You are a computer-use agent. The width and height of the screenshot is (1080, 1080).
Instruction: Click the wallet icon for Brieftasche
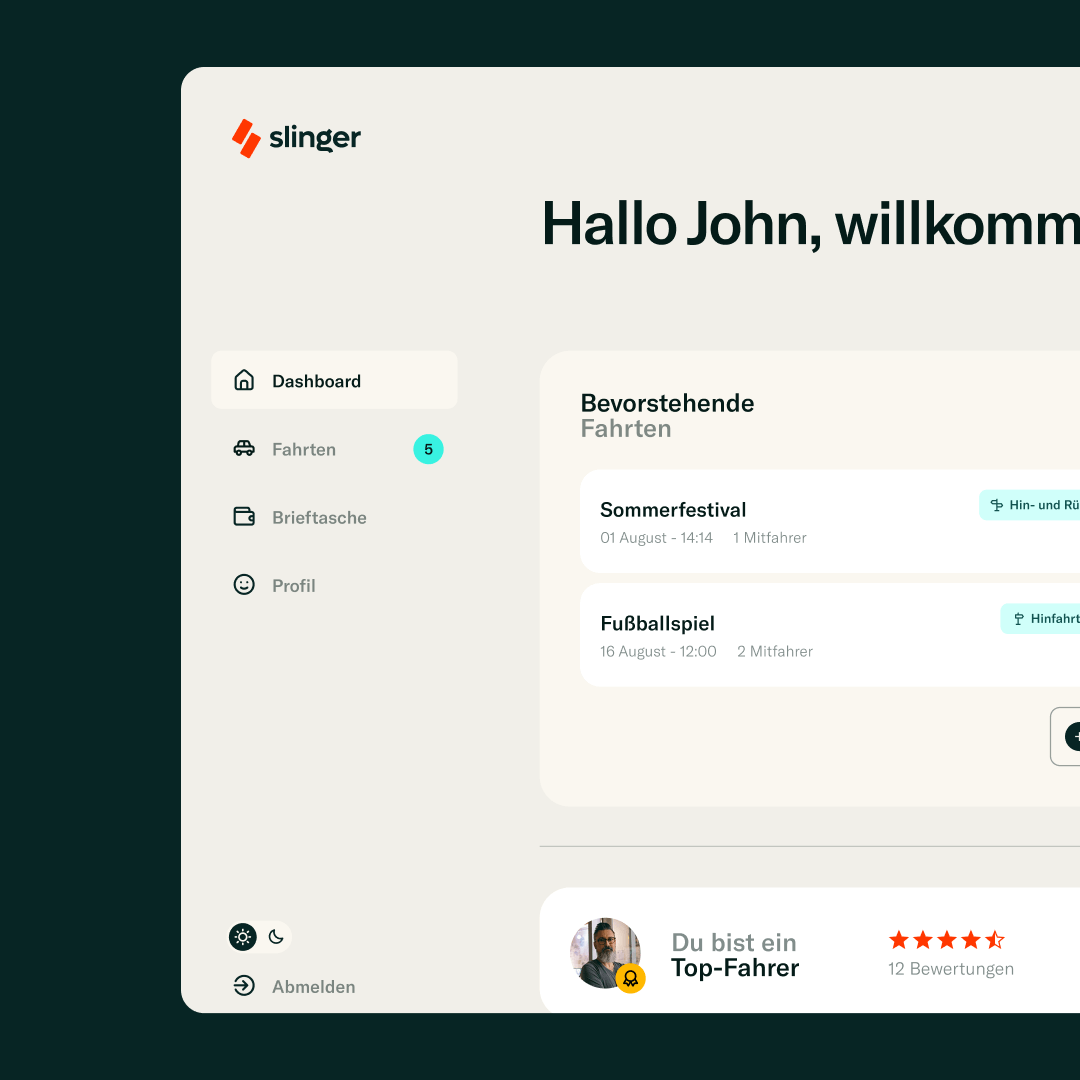coord(244,517)
